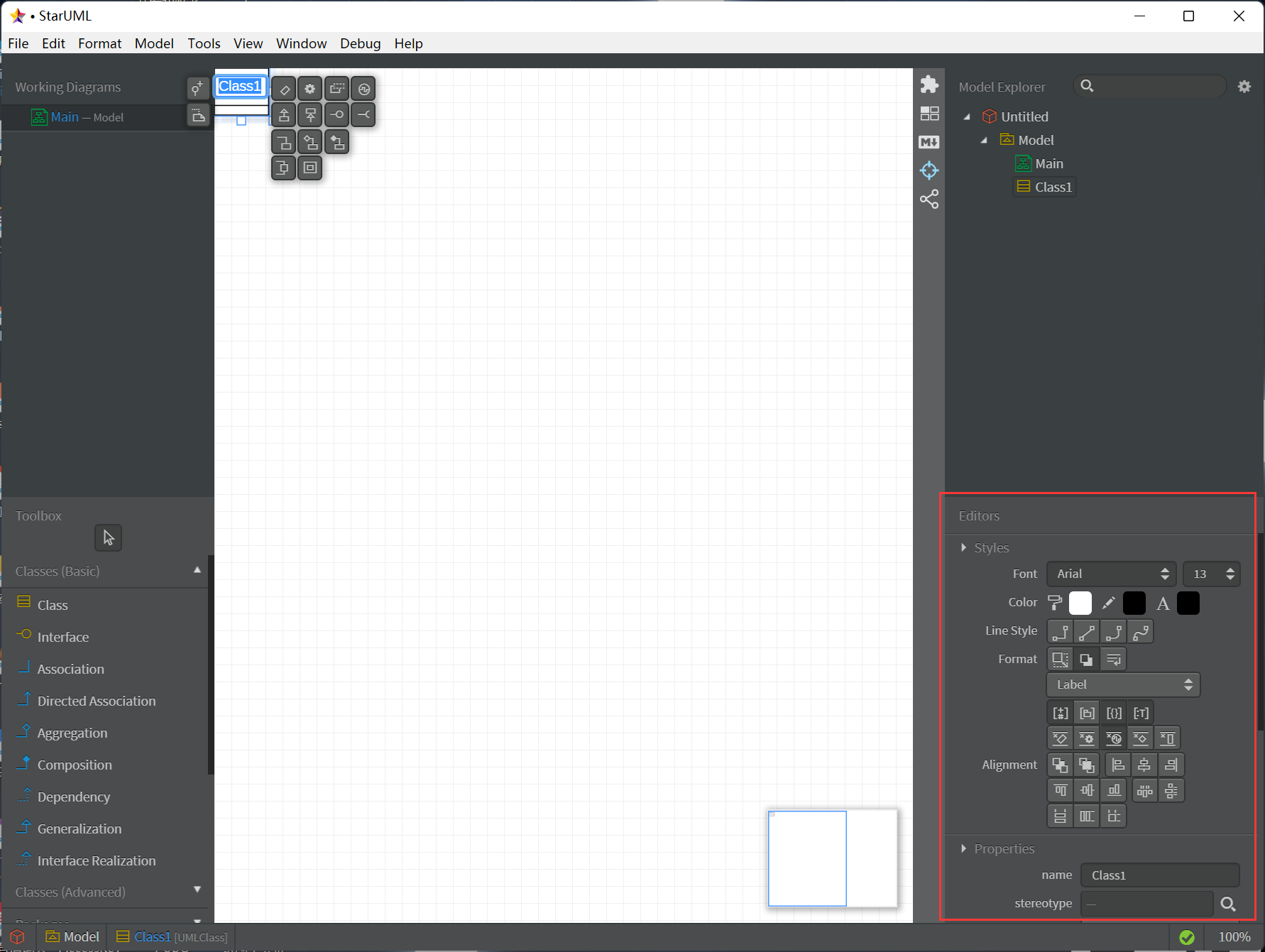The width and height of the screenshot is (1265, 952).
Task: Toggle Show Visibility format button
Action: 1061,713
